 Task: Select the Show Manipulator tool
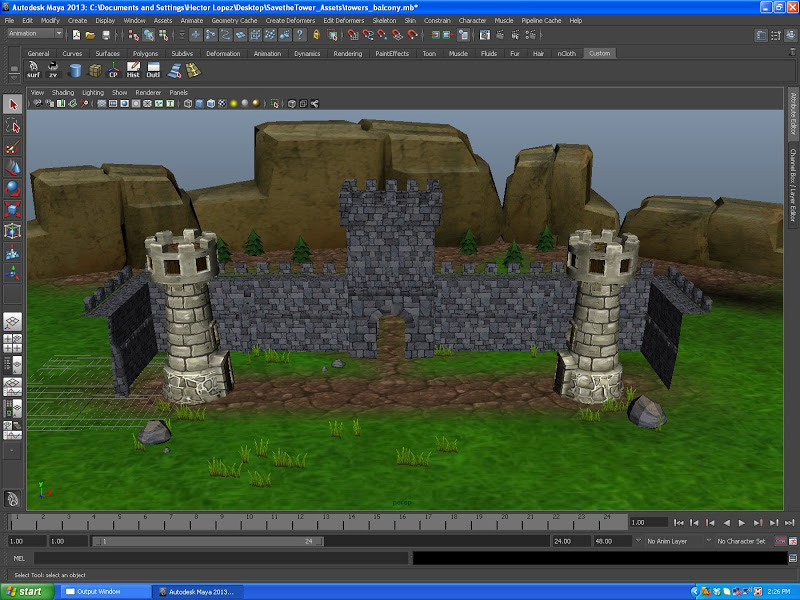point(13,273)
